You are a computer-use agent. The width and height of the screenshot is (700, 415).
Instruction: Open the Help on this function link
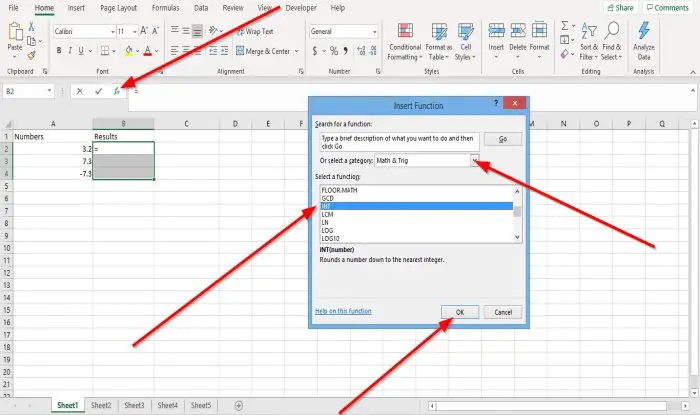(343, 311)
